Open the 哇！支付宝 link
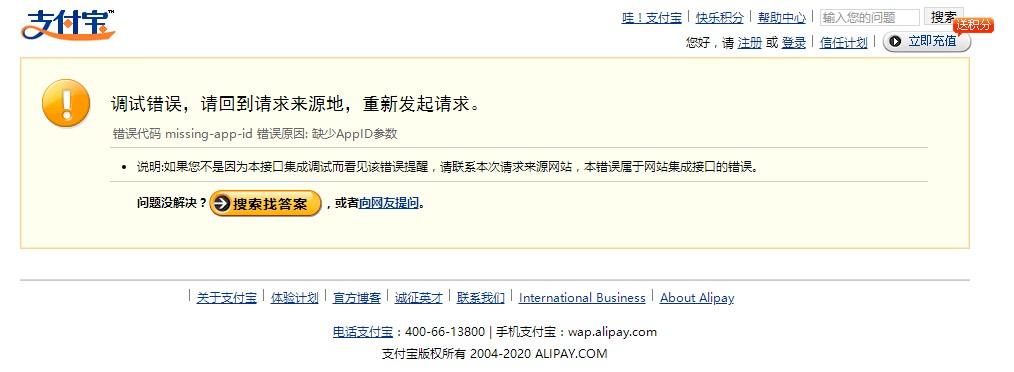 (x=651, y=18)
